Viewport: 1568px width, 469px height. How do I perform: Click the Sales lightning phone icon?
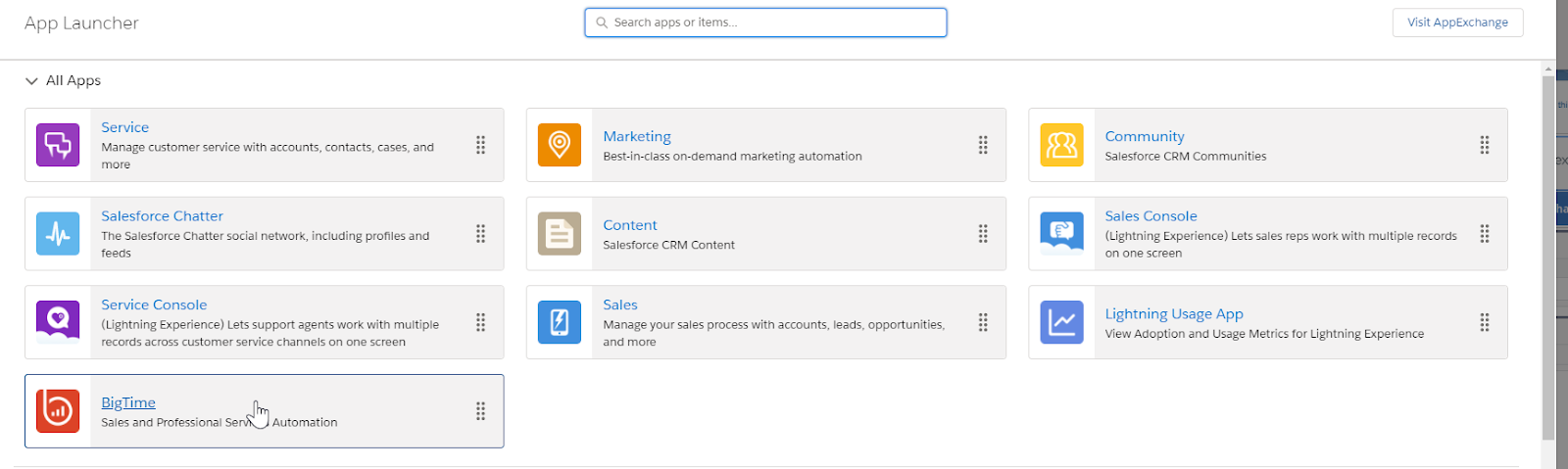(560, 322)
